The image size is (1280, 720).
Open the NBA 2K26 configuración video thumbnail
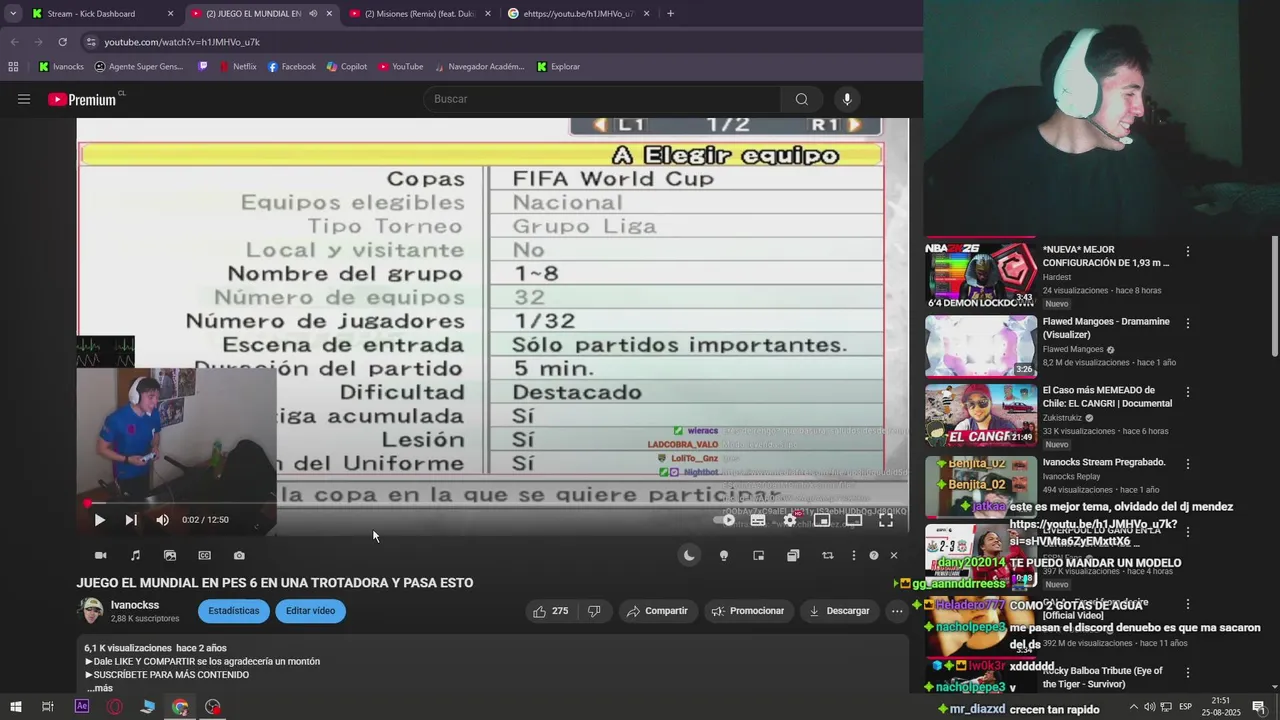tap(981, 275)
